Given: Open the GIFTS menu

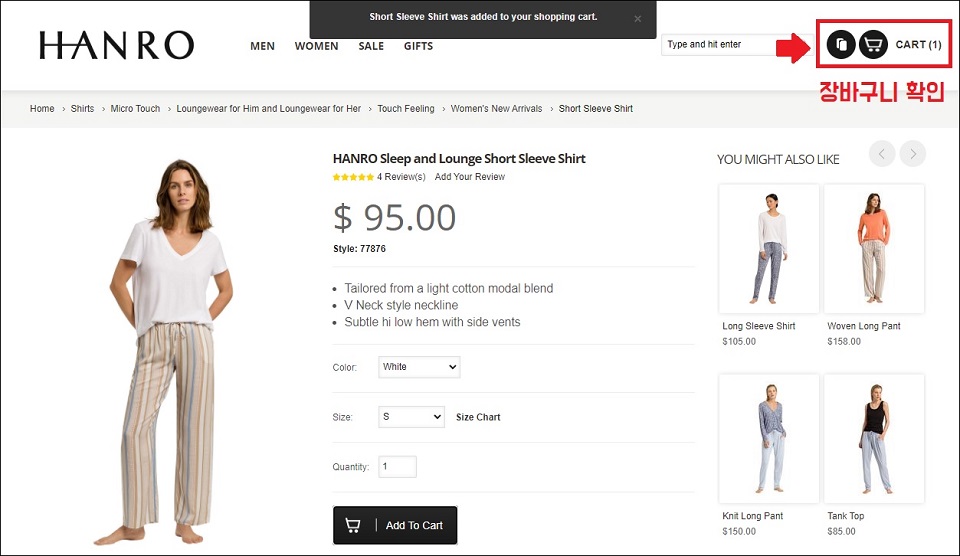Looking at the screenshot, I should click(418, 46).
